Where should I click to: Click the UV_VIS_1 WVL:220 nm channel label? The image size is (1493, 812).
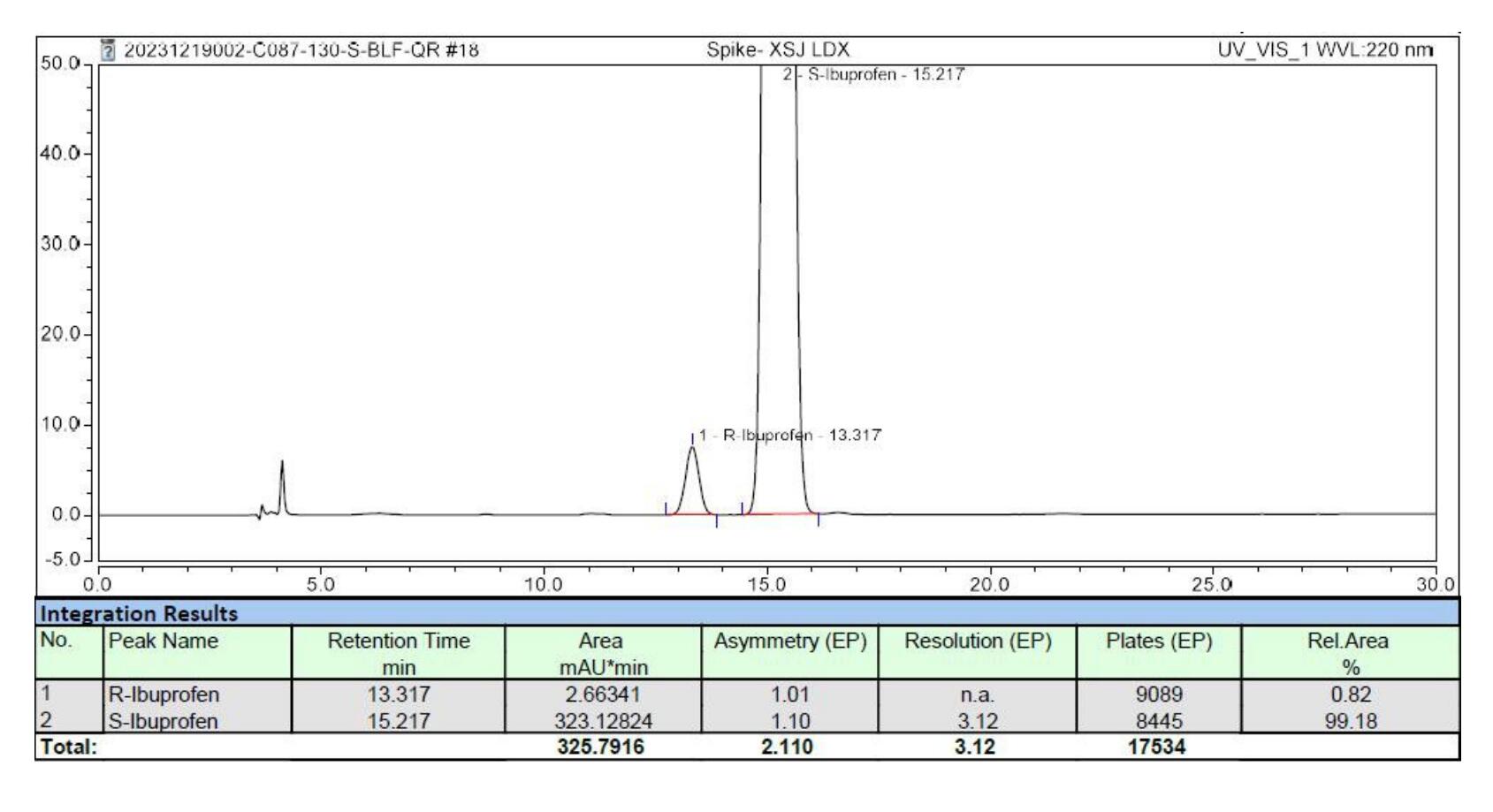(x=1324, y=50)
